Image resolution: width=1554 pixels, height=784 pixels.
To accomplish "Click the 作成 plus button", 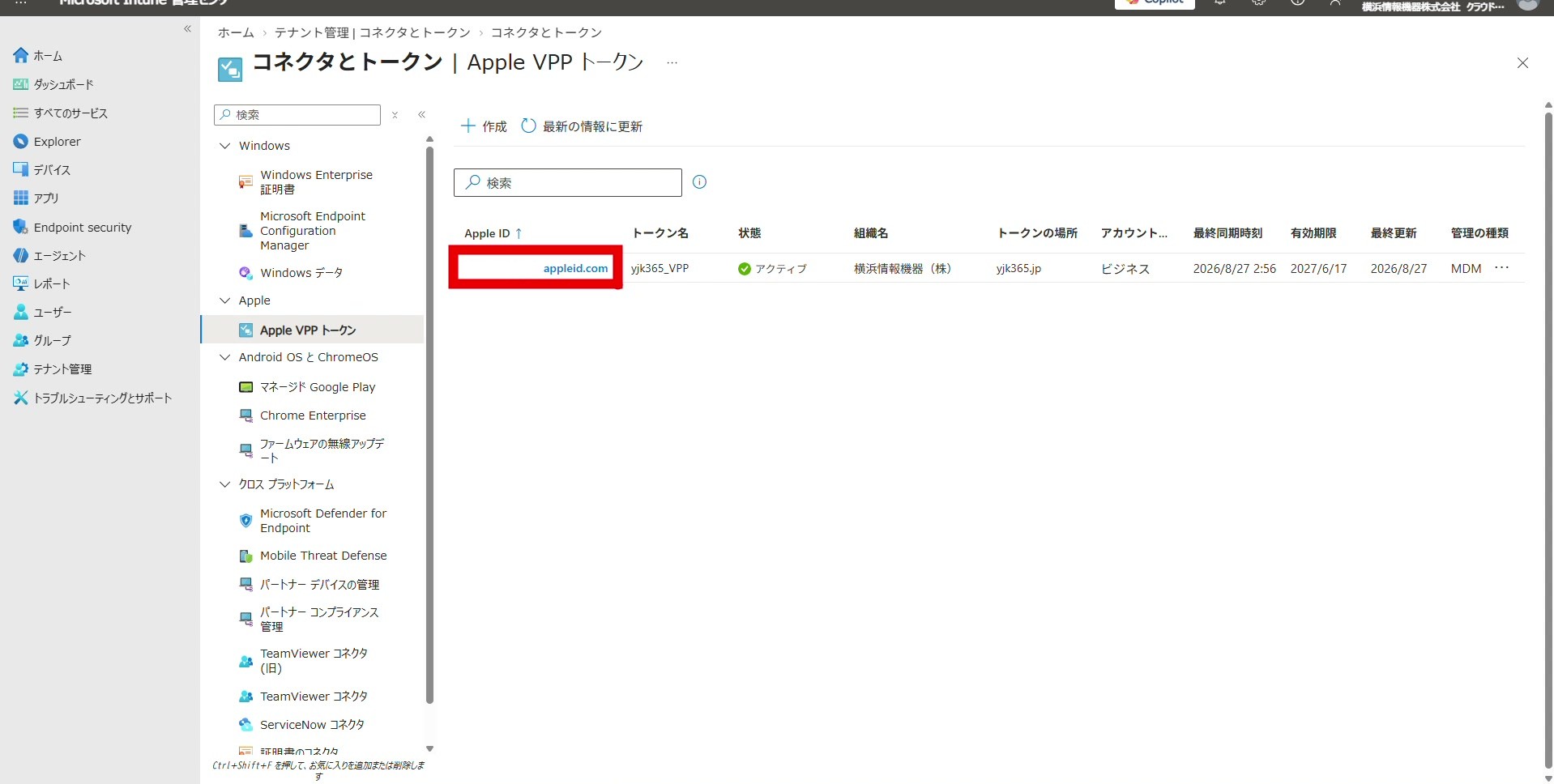I will pyautogui.click(x=484, y=126).
